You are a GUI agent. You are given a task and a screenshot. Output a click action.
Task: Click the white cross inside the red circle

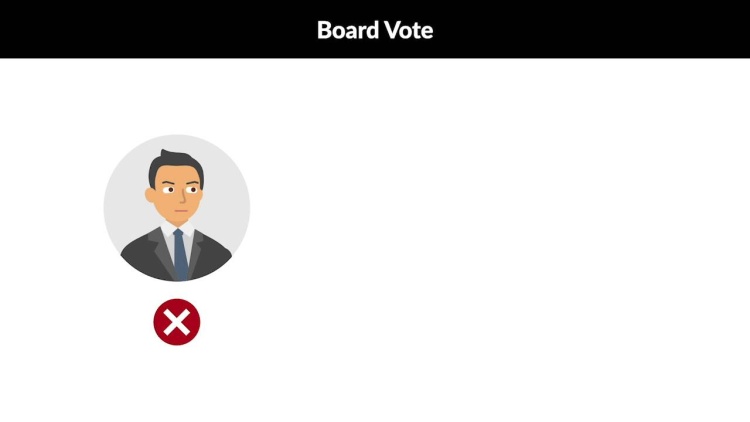click(x=176, y=322)
